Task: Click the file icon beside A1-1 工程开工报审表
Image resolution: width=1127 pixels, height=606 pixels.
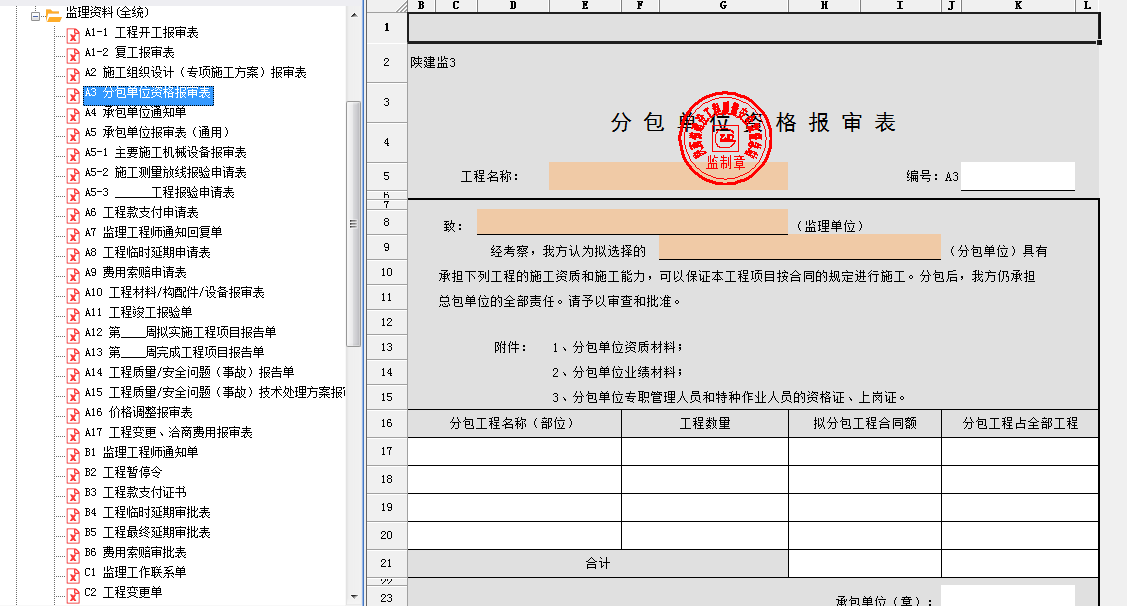Action: click(x=73, y=34)
